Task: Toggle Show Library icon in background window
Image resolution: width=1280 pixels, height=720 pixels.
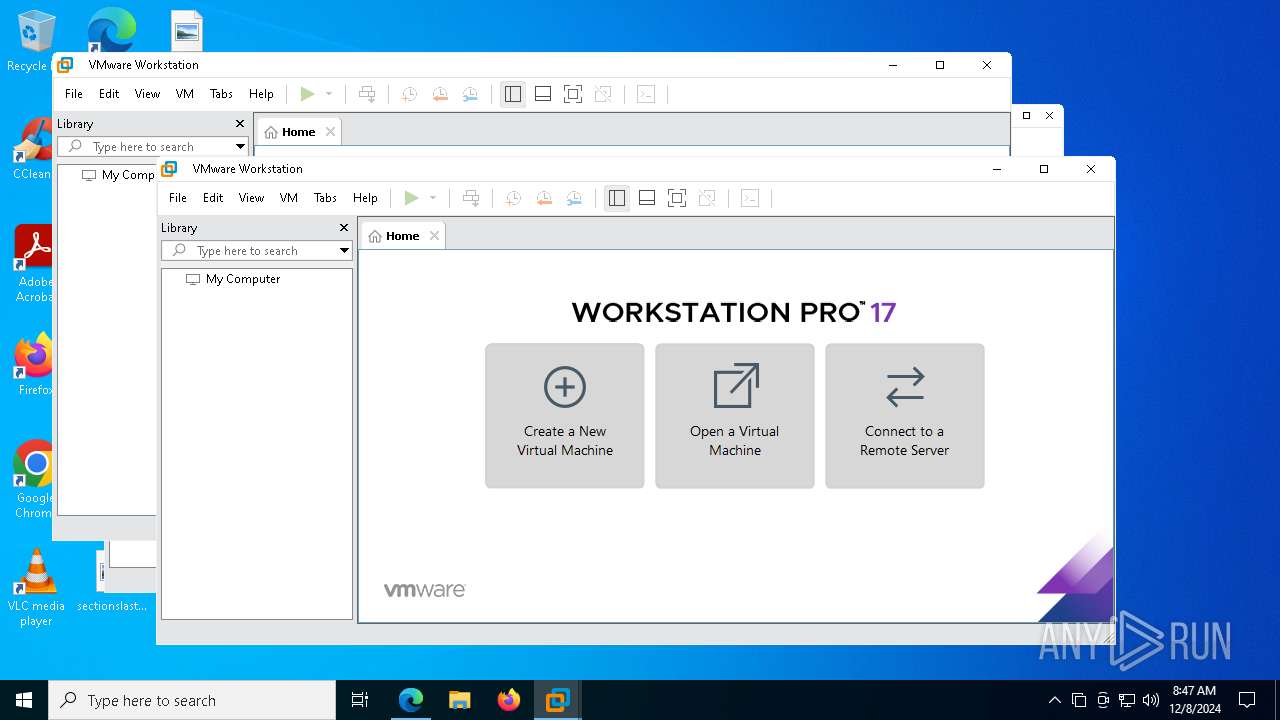Action: pyautogui.click(x=513, y=94)
